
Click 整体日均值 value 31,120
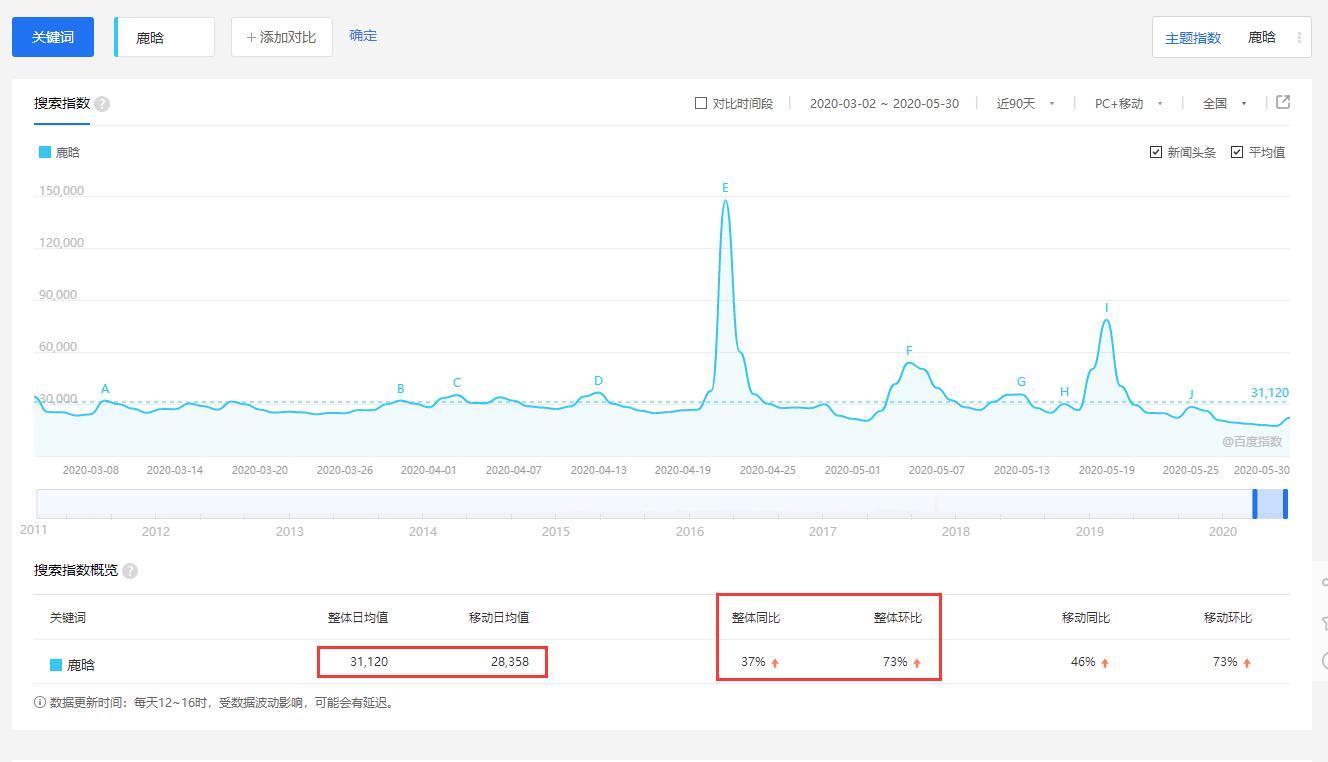tap(369, 662)
